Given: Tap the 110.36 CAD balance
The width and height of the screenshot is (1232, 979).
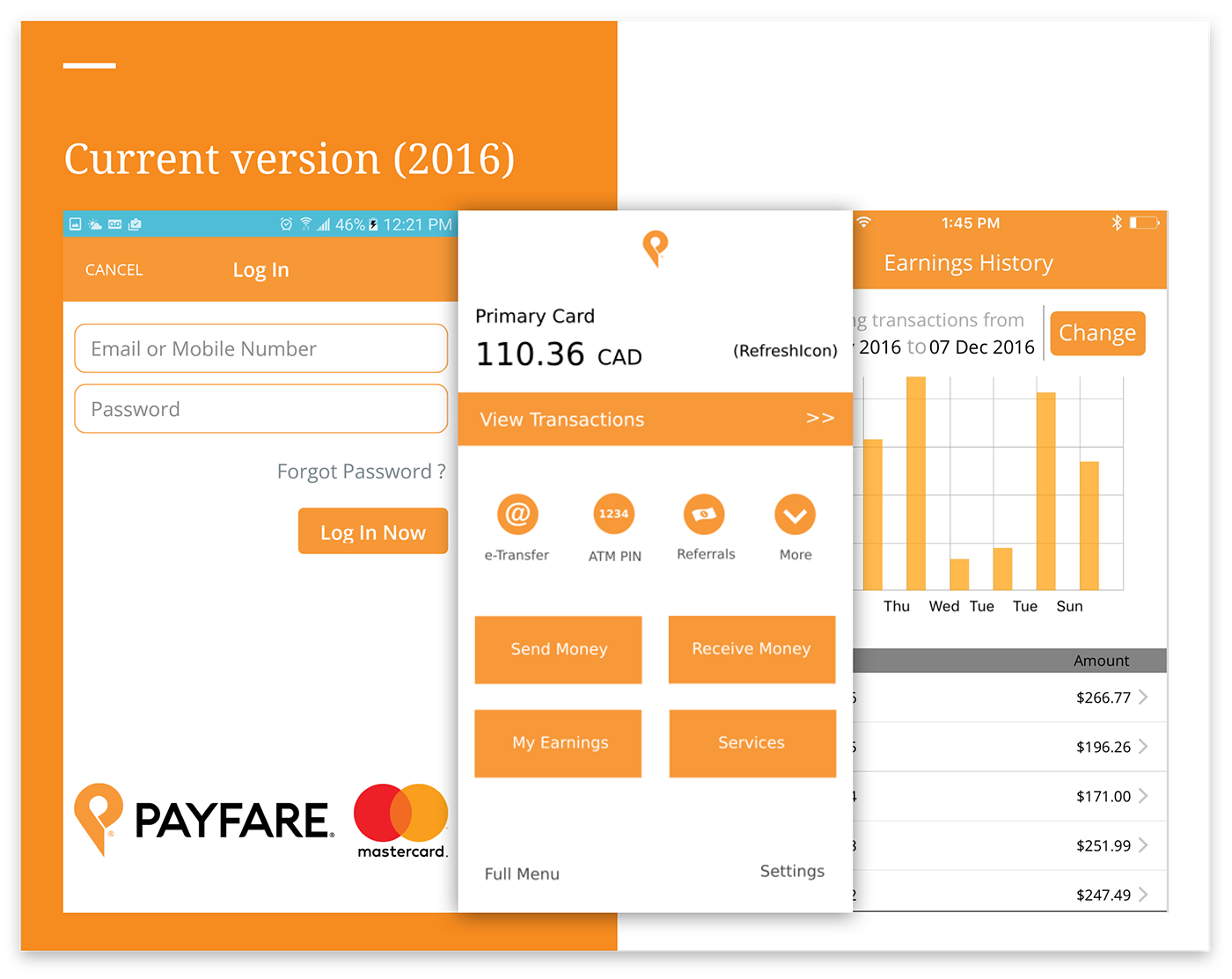Looking at the screenshot, I should (559, 354).
